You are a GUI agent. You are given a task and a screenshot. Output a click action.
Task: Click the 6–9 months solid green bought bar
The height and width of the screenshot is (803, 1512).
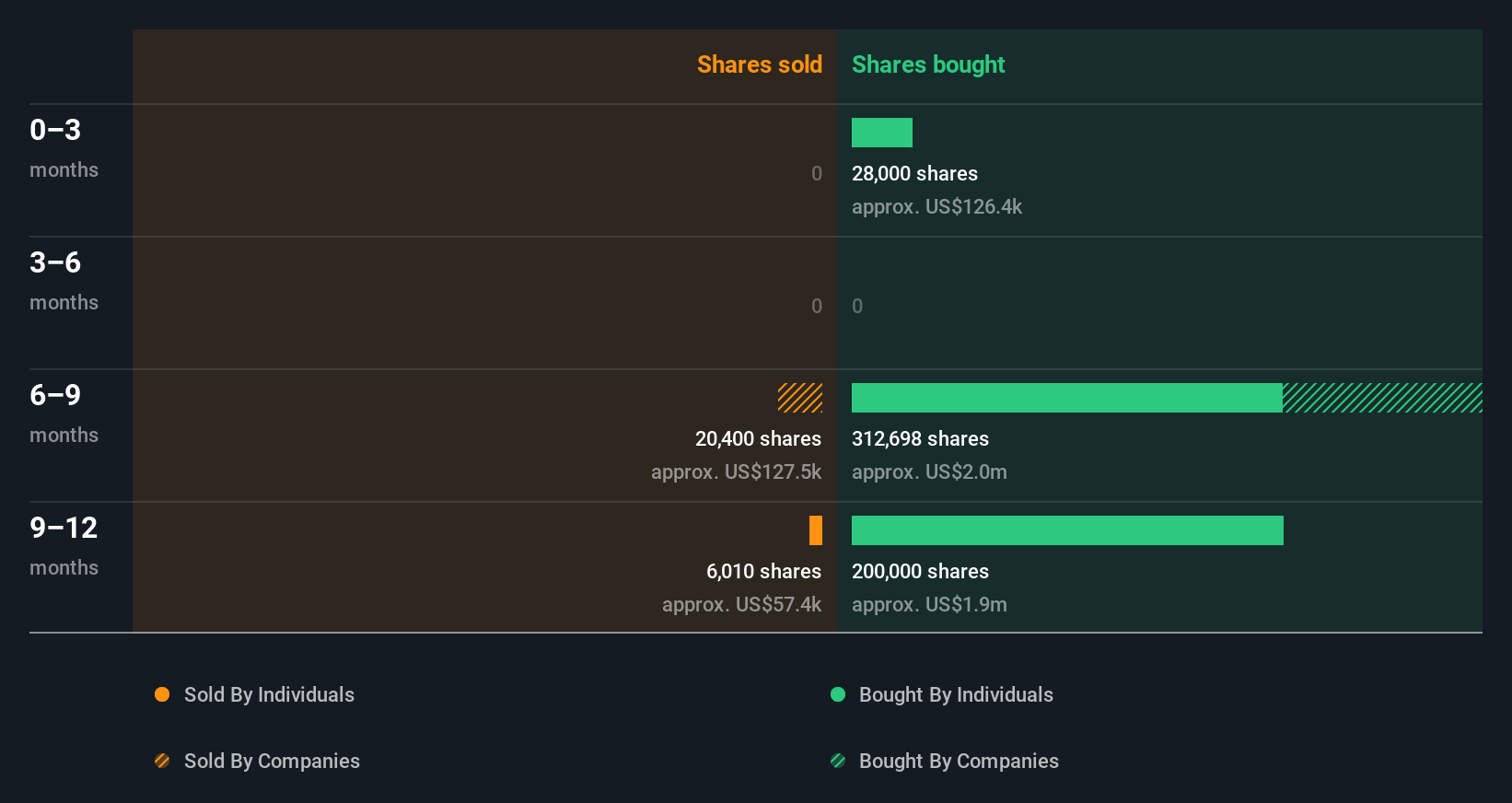tap(1067, 398)
